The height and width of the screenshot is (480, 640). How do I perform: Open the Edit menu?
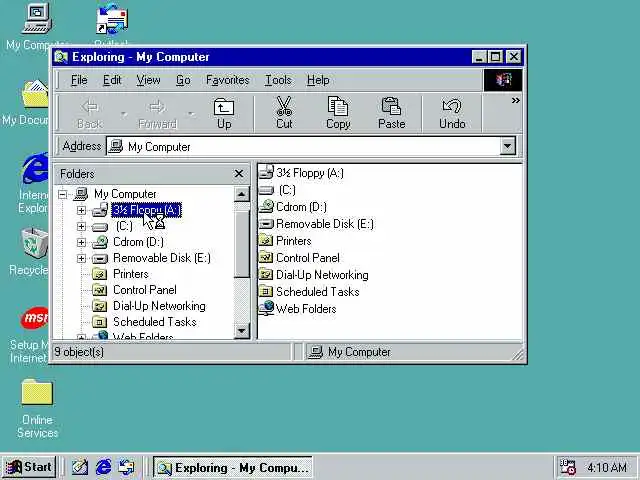(112, 80)
